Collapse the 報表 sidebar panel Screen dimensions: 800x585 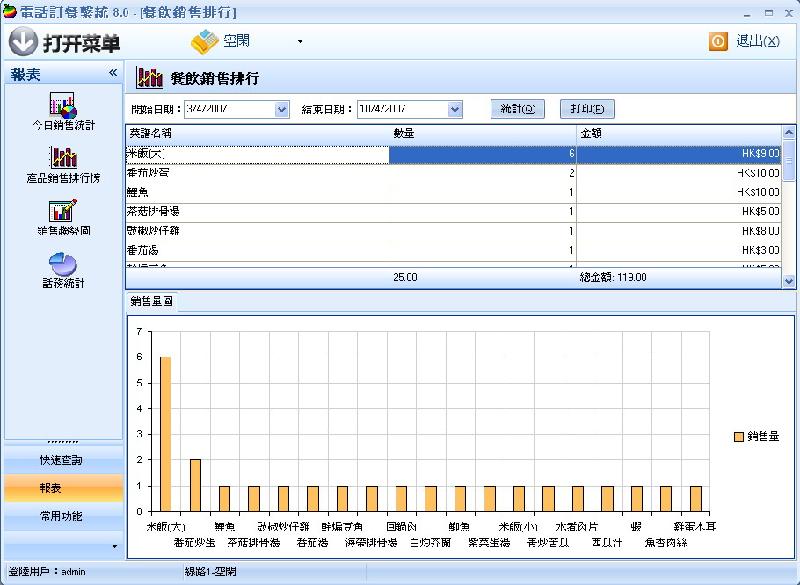(113, 74)
